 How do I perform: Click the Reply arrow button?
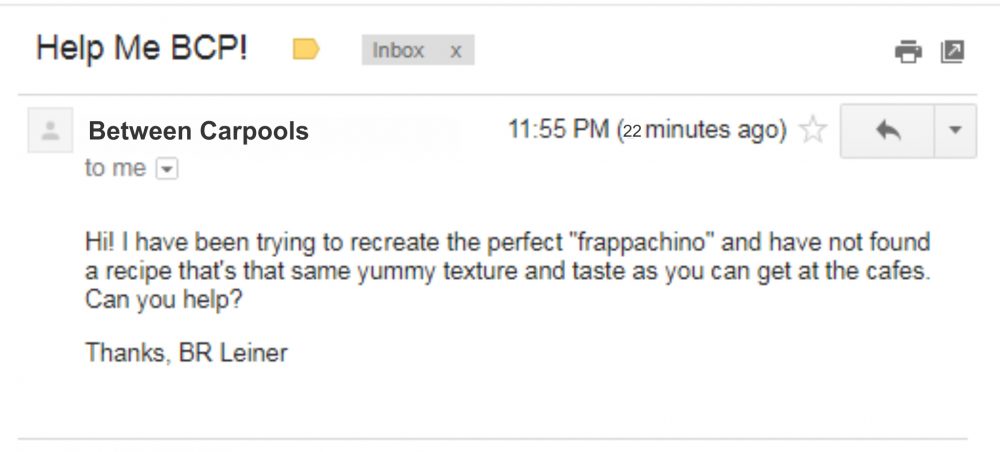(888, 131)
